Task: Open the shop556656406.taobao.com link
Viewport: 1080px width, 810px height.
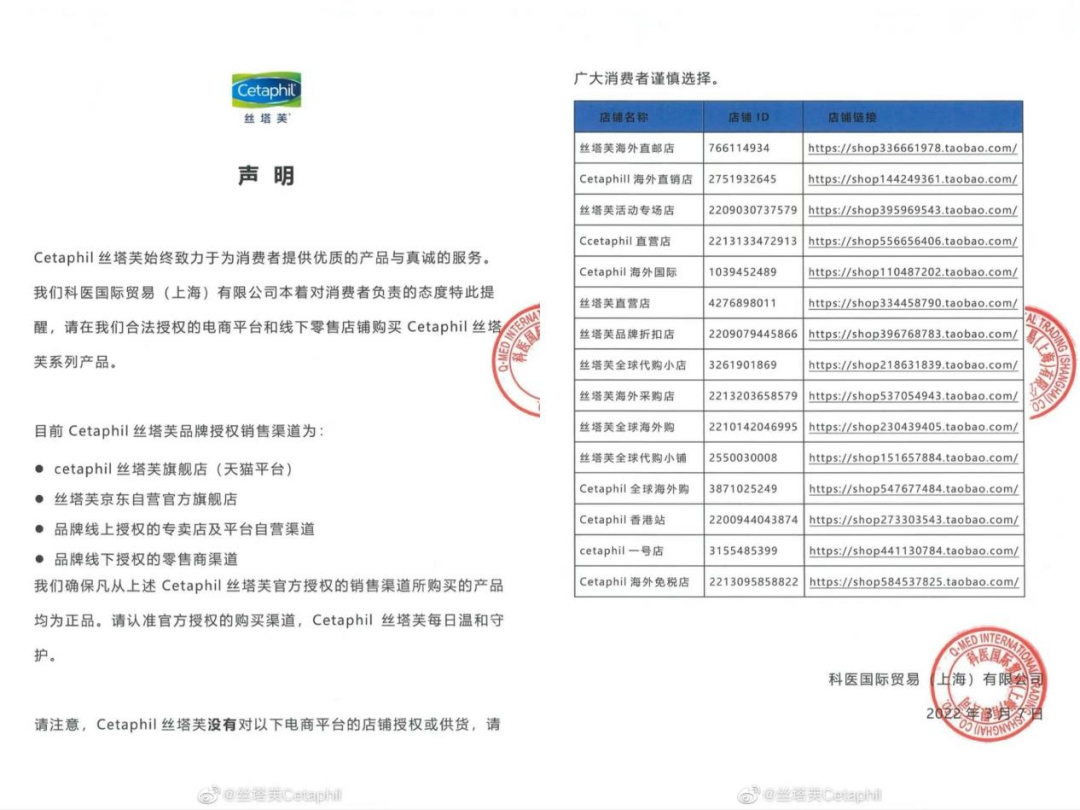Action: click(x=912, y=241)
